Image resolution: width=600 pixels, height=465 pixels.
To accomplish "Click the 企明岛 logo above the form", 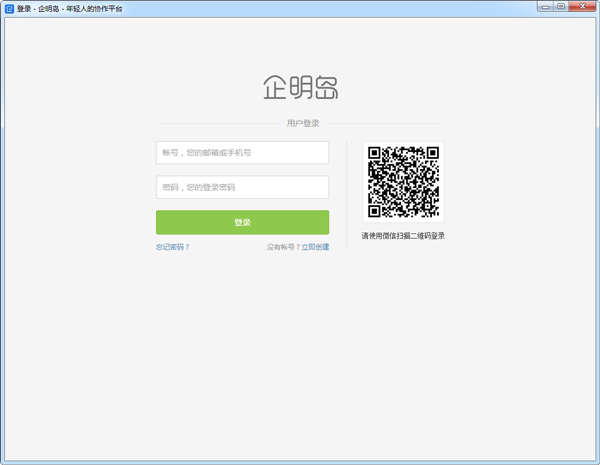I will (300, 87).
